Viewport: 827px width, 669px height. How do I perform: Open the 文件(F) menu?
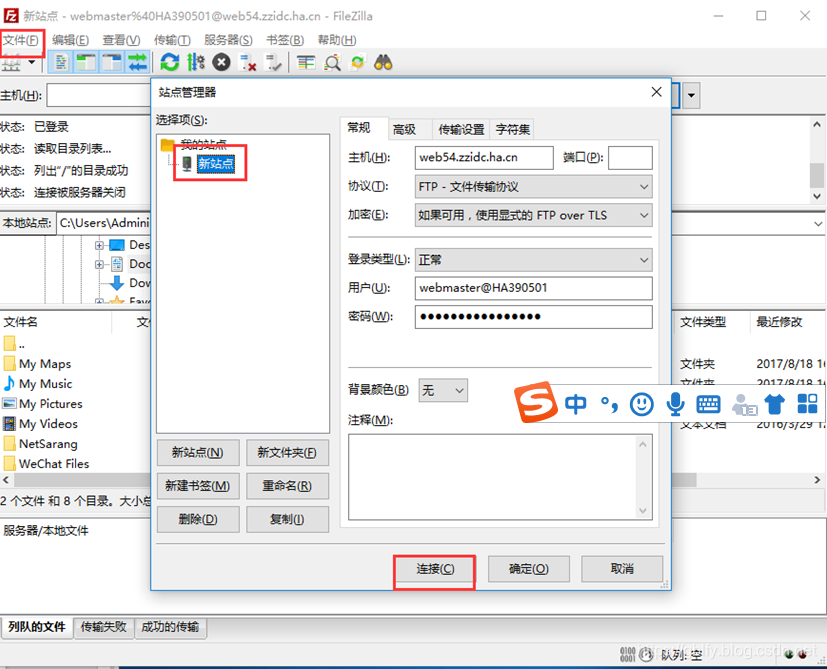pyautogui.click(x=21, y=40)
